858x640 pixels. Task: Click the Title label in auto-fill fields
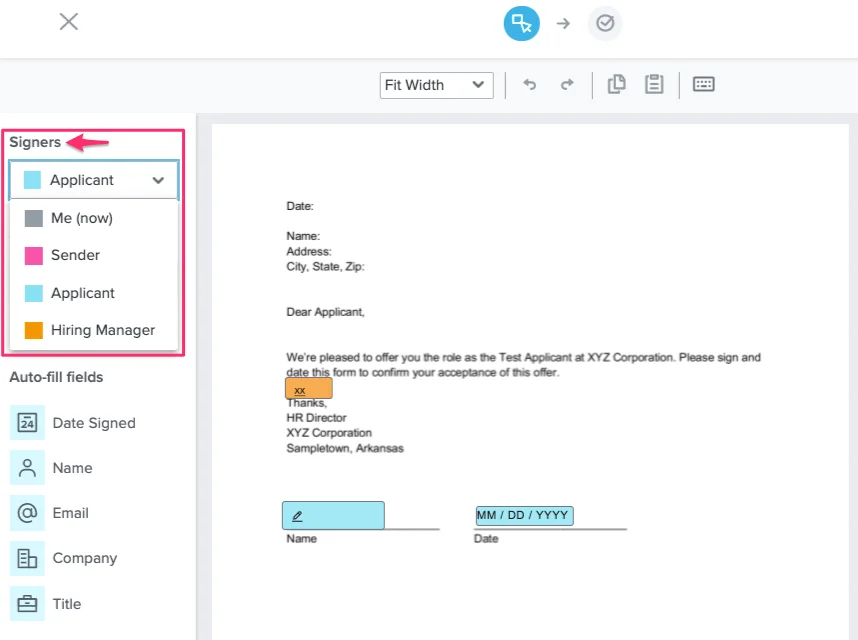click(x=67, y=604)
